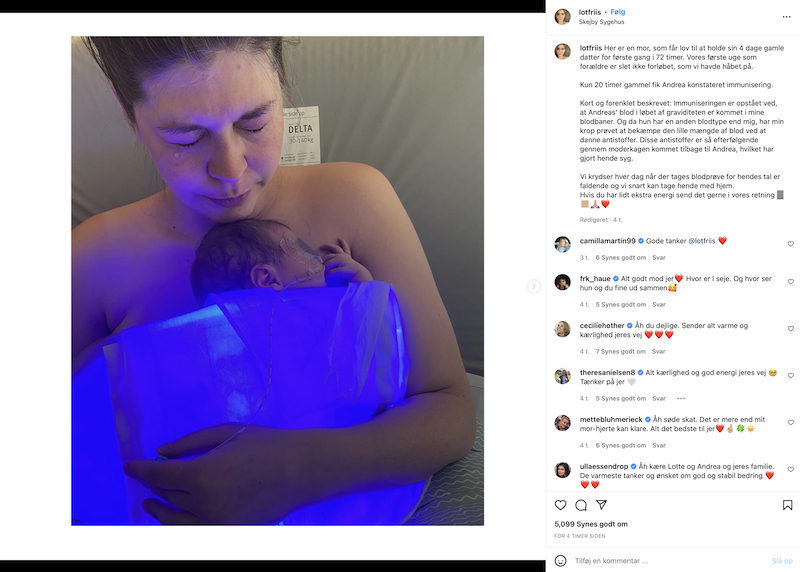View the 5,099 likes list
This screenshot has height=572, width=800.
point(591,524)
